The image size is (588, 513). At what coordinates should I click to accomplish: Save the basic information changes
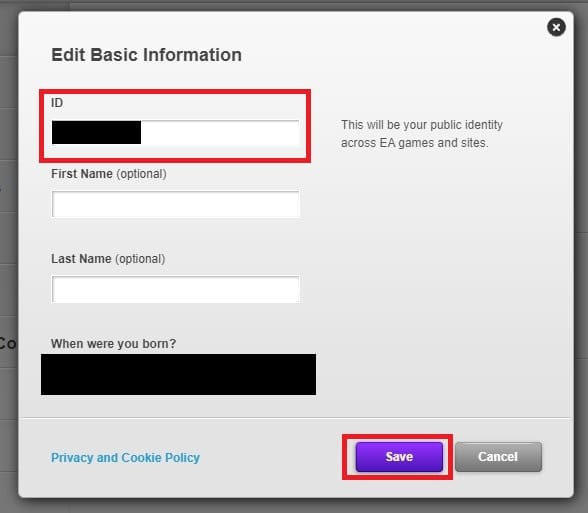pos(399,457)
